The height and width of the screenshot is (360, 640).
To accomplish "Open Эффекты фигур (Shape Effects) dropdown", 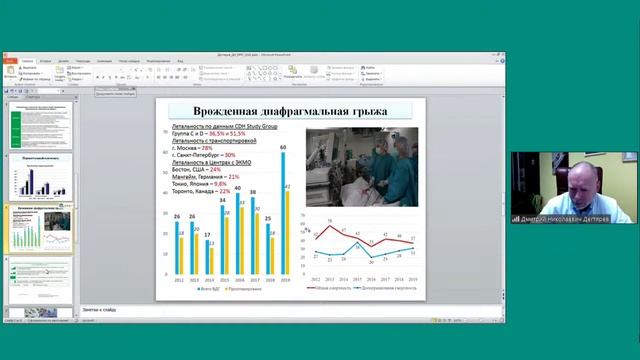I will pos(342,79).
